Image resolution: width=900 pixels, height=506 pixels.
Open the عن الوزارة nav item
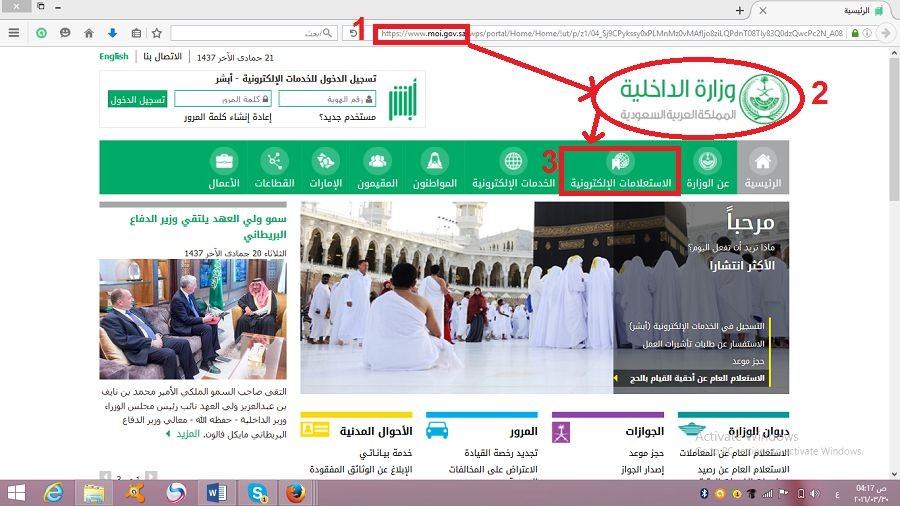(x=708, y=170)
